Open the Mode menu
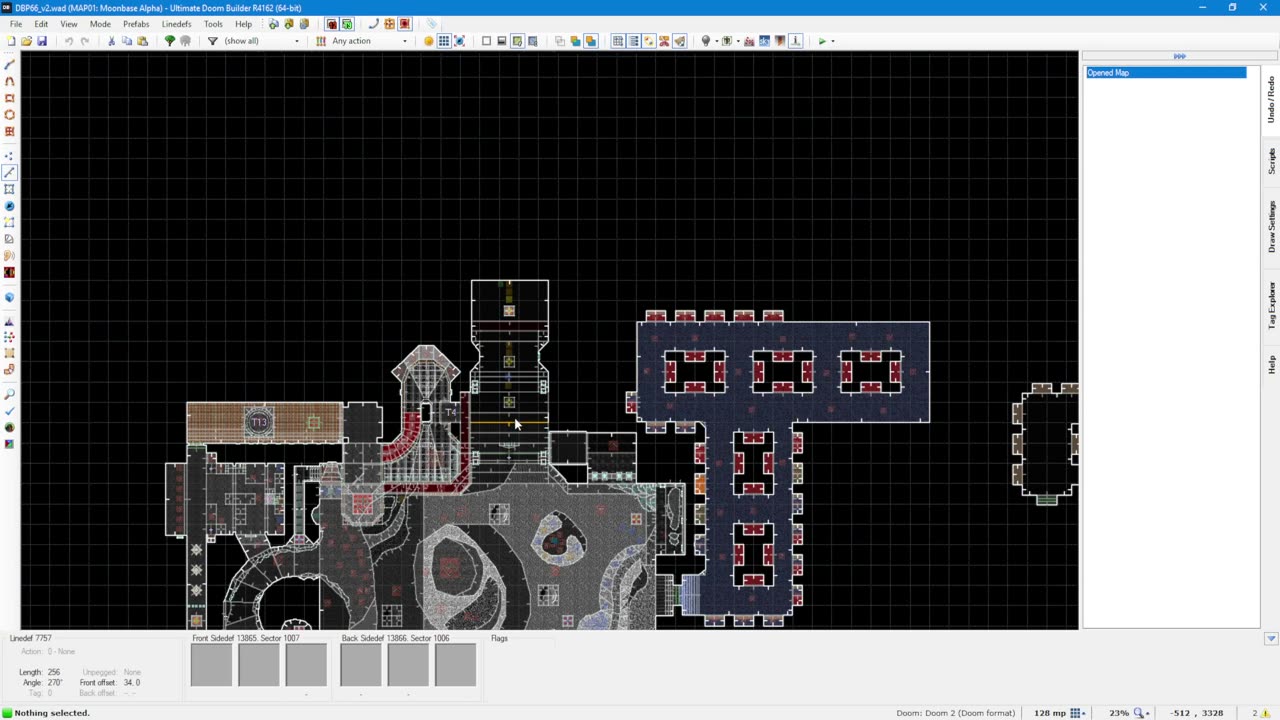Screen dimensions: 1280x720 (x=100, y=24)
